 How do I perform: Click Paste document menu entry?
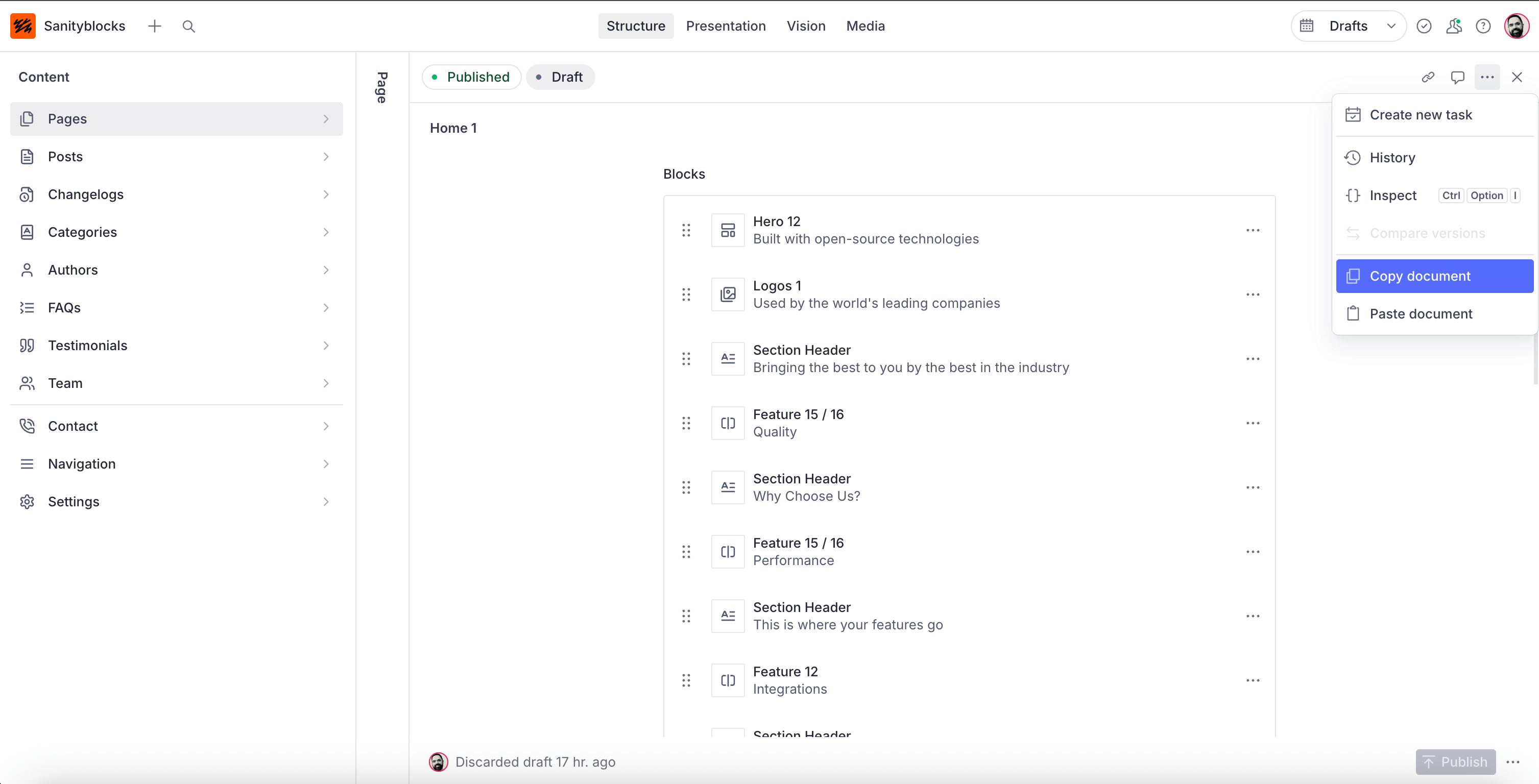coord(1421,313)
